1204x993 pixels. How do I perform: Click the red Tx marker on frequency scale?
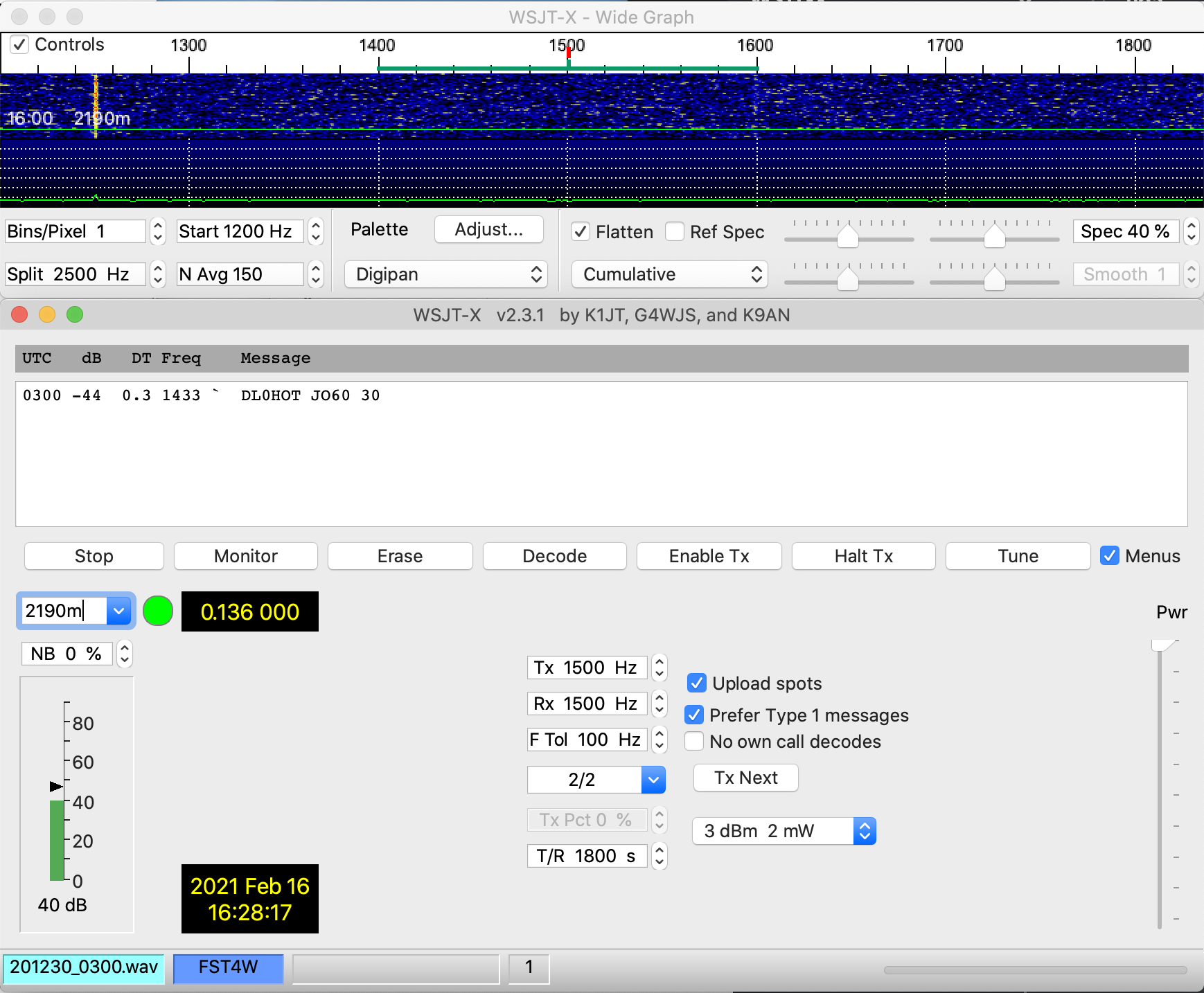click(568, 53)
